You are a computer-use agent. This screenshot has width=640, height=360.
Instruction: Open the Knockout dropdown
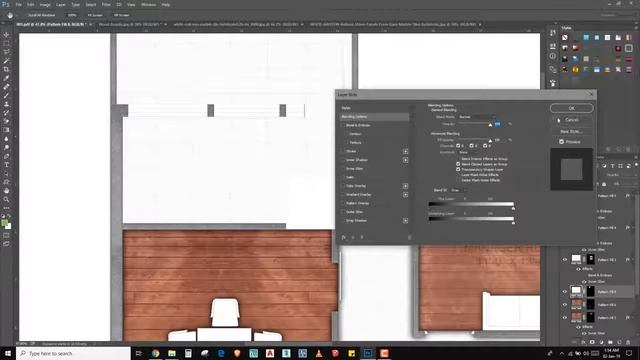point(469,152)
